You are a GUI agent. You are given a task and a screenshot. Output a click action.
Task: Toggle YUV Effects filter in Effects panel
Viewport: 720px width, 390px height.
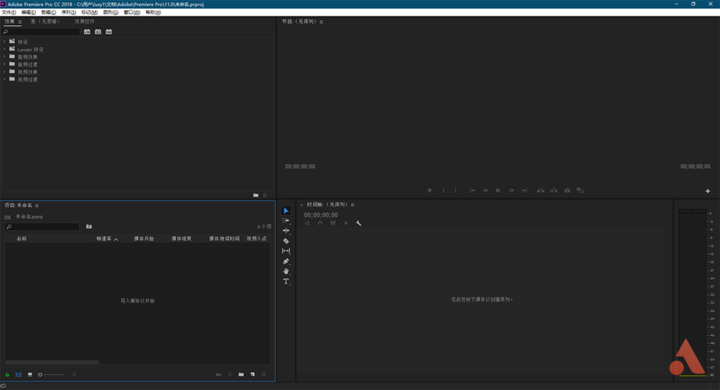click(x=109, y=32)
